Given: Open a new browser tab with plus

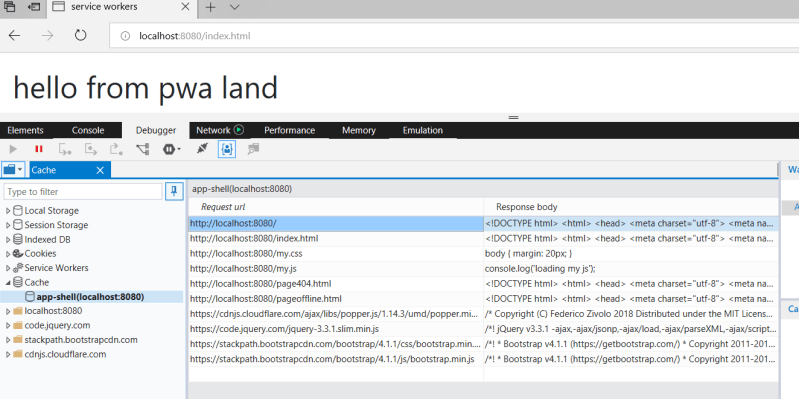Looking at the screenshot, I should pos(210,7).
